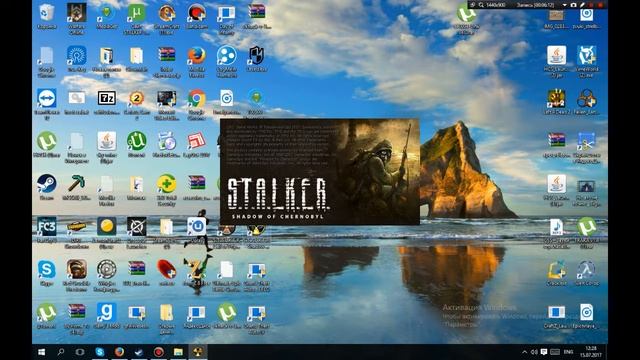
Task: Open File Explorer from the taskbar
Action: pos(178,352)
